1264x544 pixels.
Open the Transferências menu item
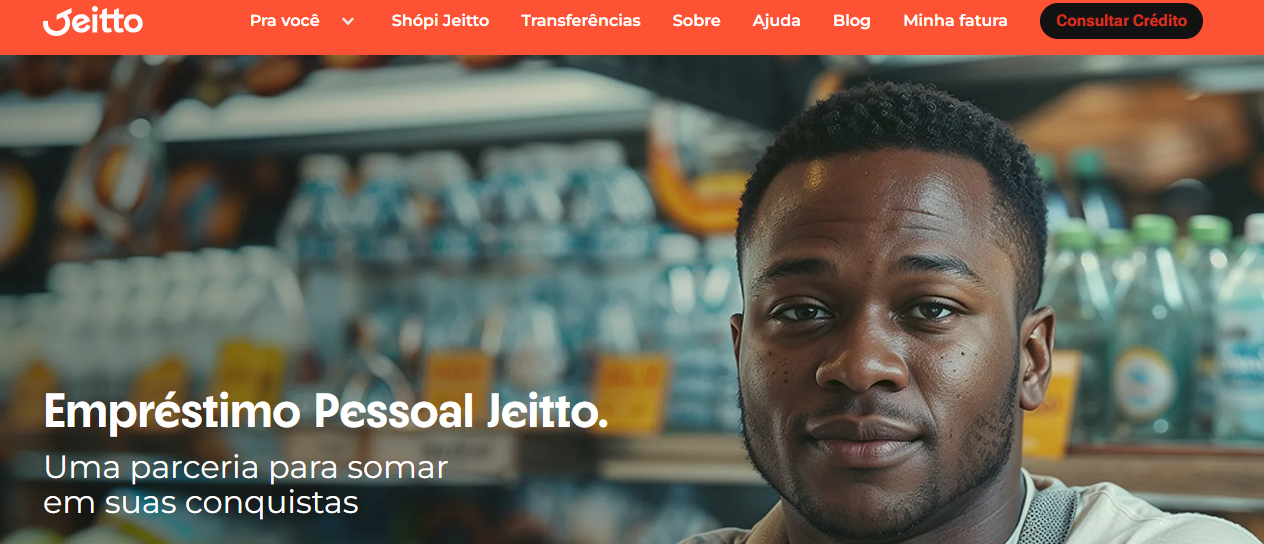click(581, 21)
